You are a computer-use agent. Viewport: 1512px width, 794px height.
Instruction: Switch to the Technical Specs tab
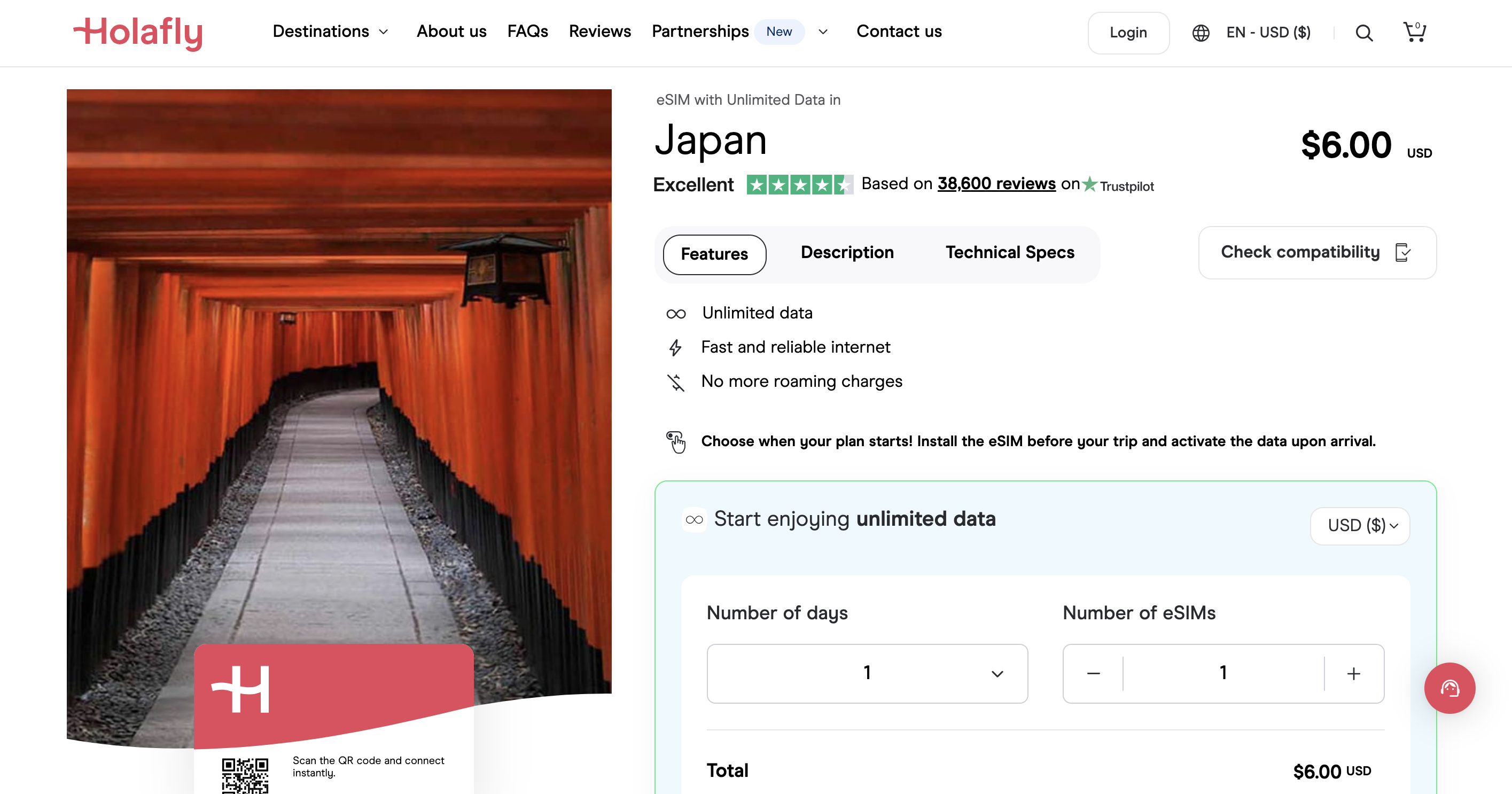pos(1010,253)
